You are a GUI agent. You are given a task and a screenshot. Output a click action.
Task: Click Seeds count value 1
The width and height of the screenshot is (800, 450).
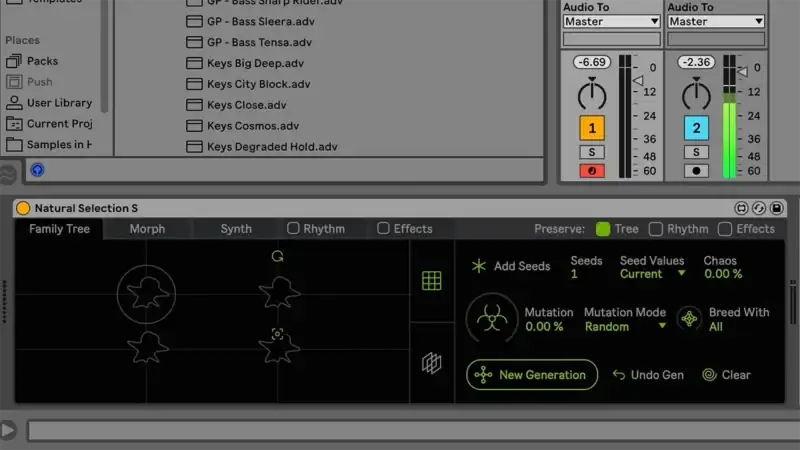pos(574,274)
